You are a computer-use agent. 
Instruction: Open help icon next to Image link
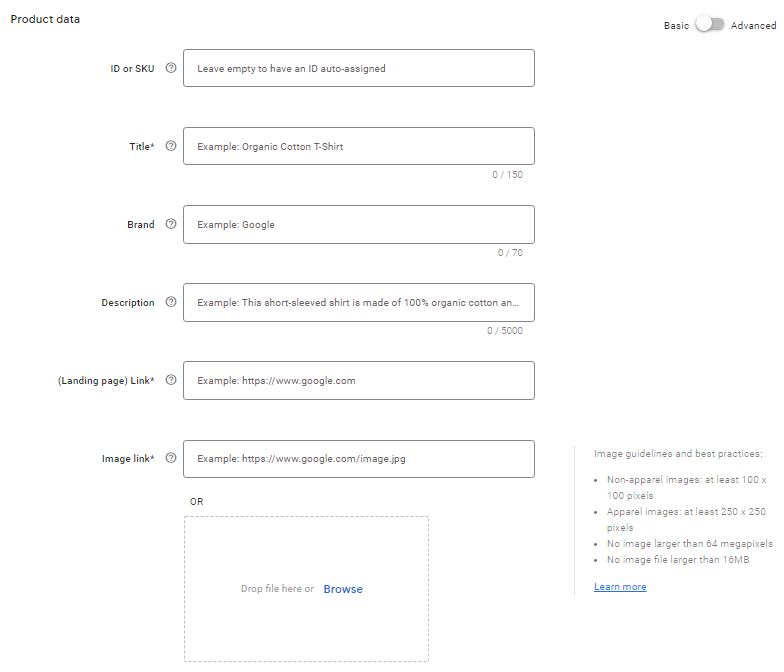pyautogui.click(x=171, y=458)
